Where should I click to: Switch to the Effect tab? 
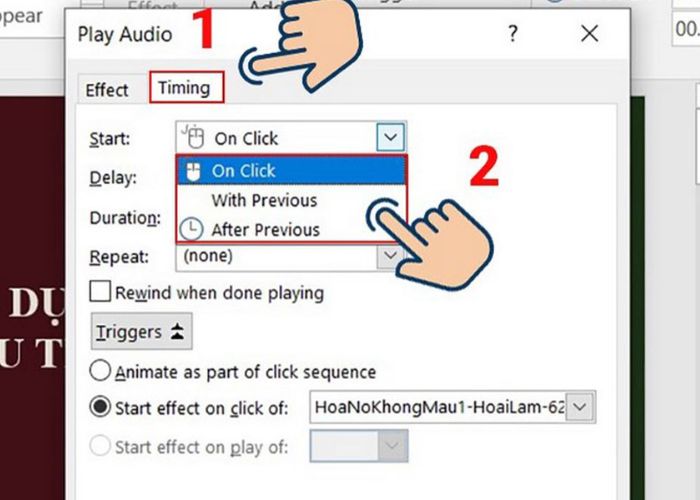[107, 90]
